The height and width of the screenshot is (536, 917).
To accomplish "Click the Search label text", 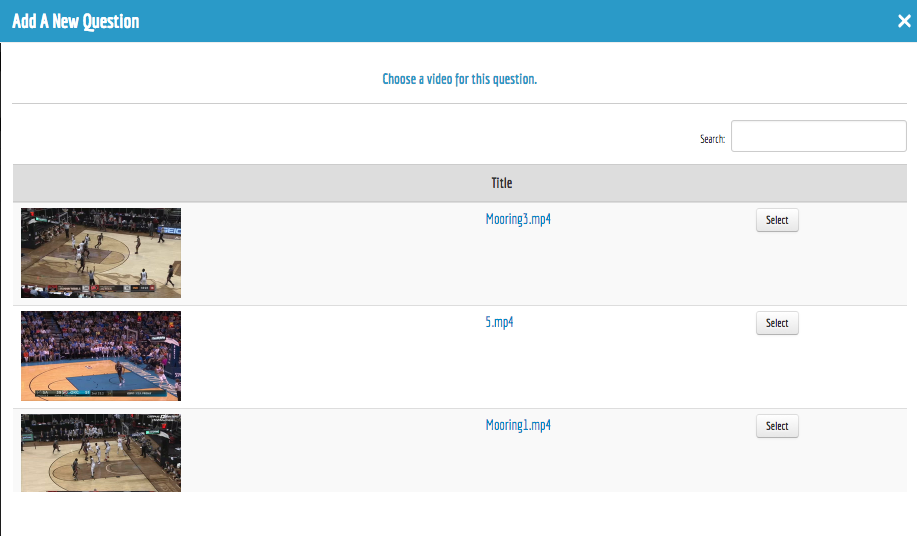I will pos(712,139).
